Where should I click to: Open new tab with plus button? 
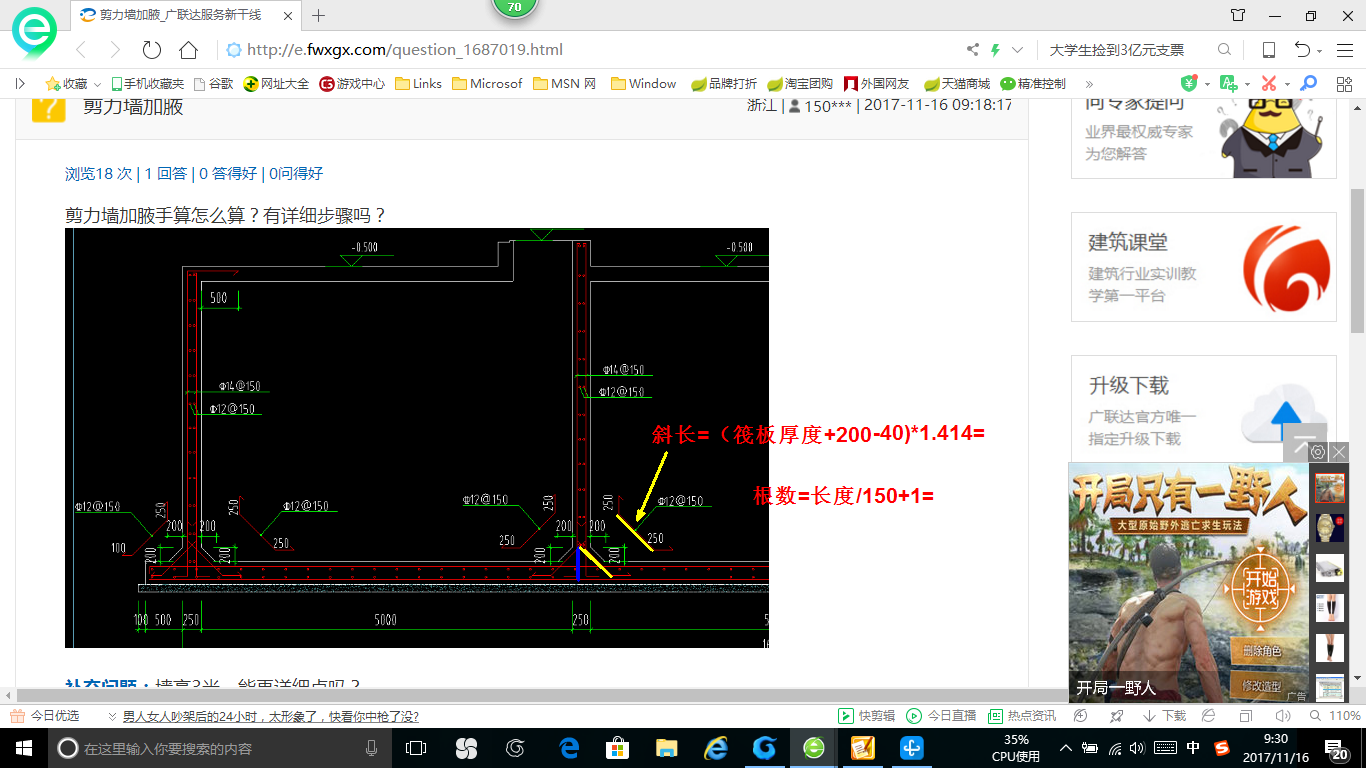(x=319, y=15)
